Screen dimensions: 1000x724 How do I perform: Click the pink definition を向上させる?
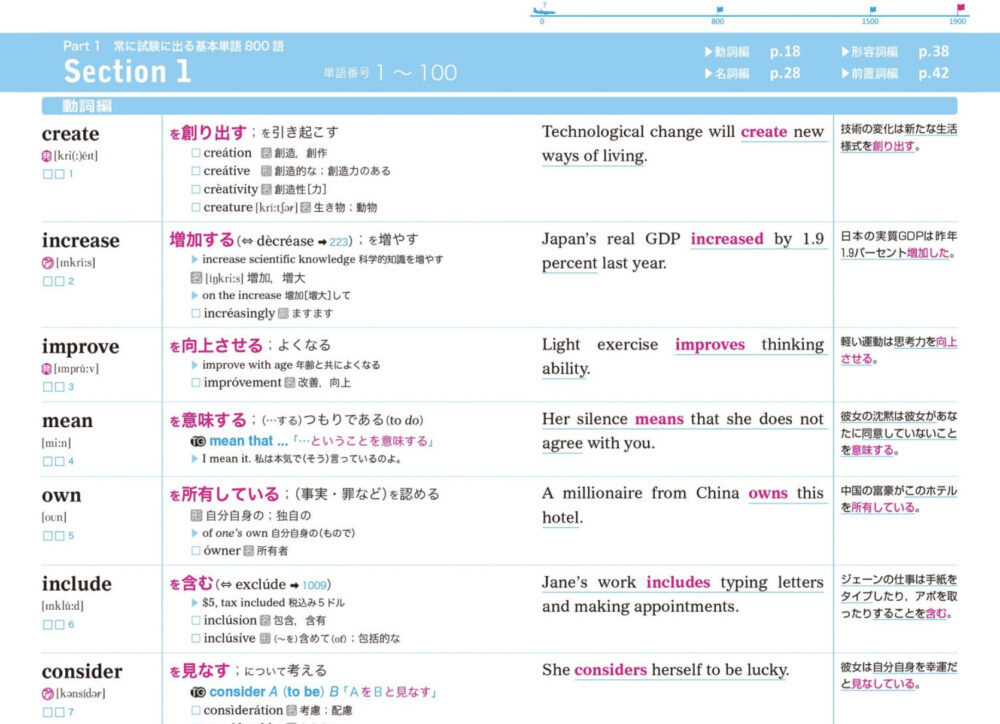point(216,346)
